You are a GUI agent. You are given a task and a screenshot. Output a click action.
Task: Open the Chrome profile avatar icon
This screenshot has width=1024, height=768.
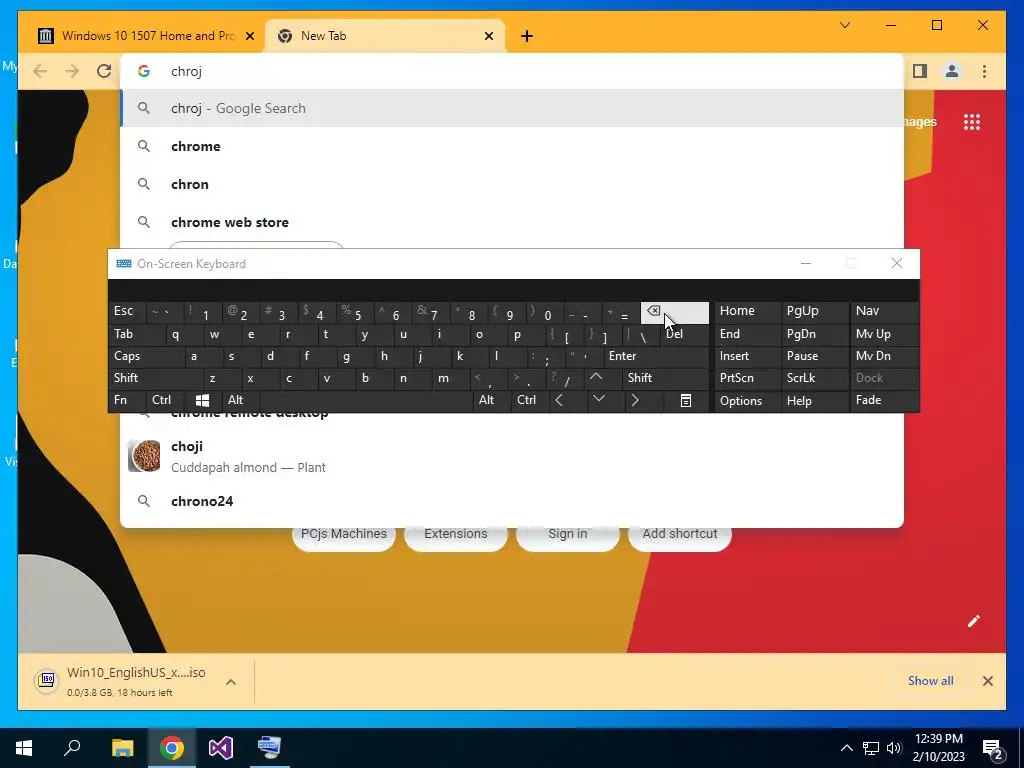coord(952,71)
